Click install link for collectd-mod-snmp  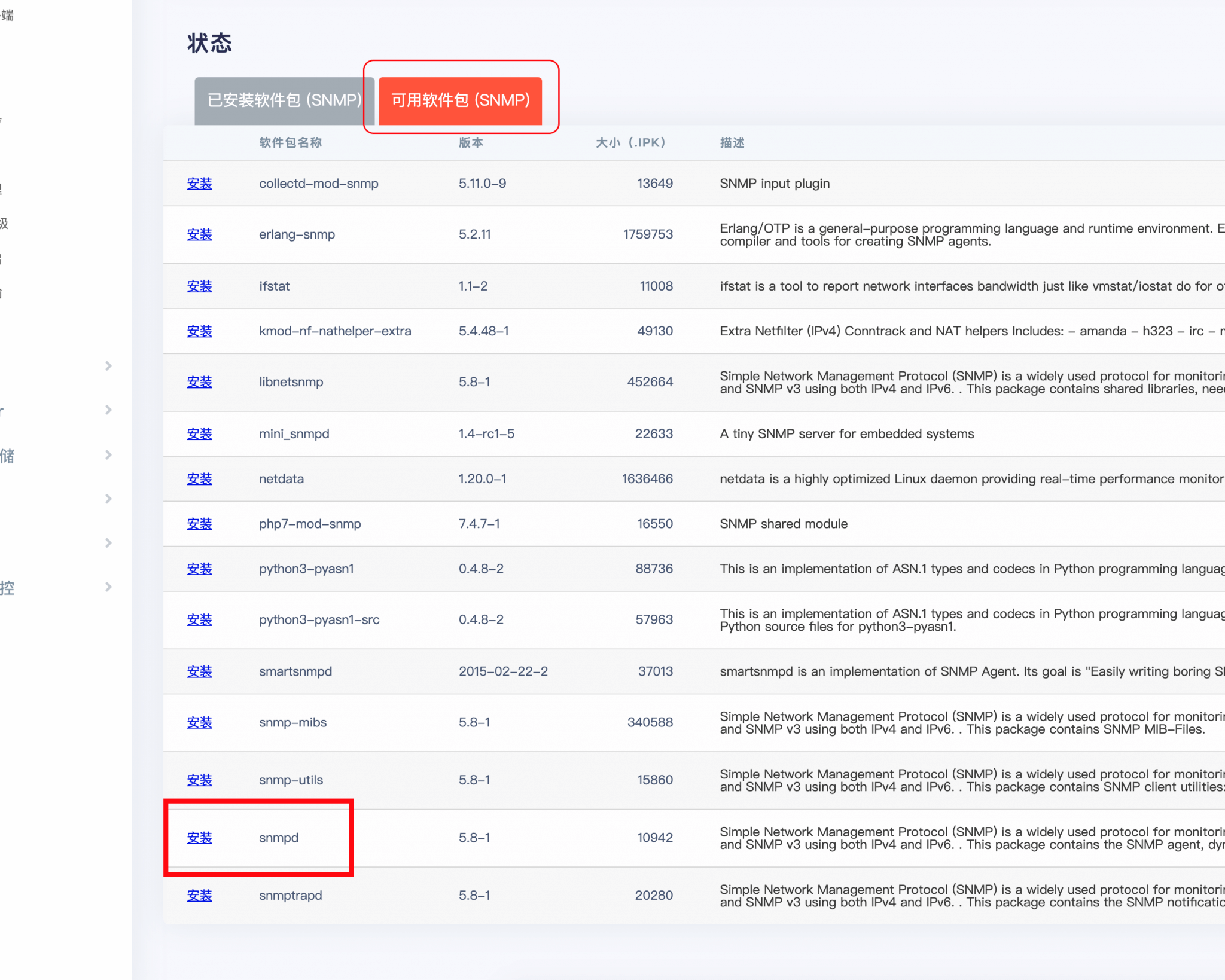pos(199,184)
